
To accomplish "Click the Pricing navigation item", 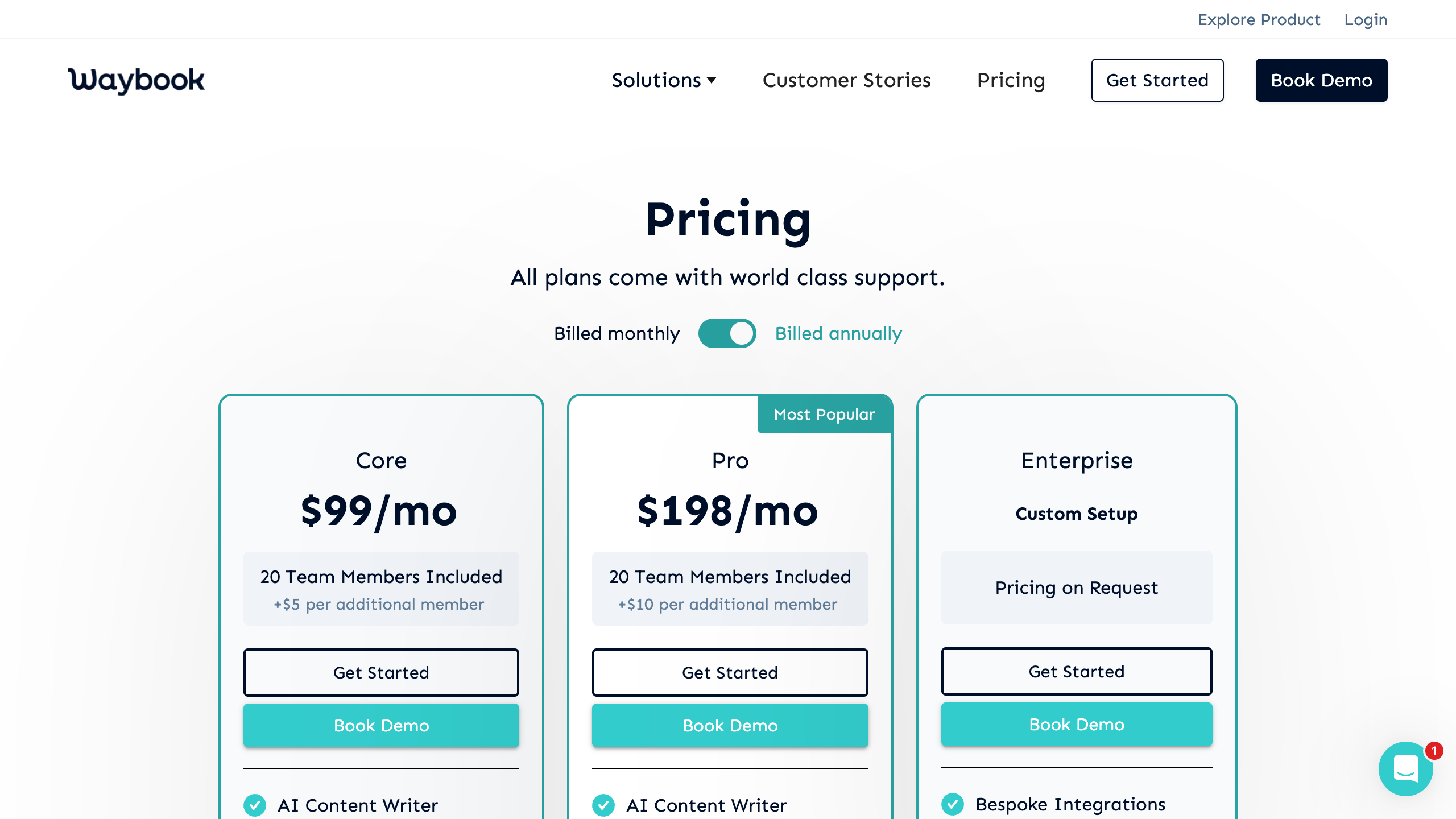I will tap(1011, 80).
